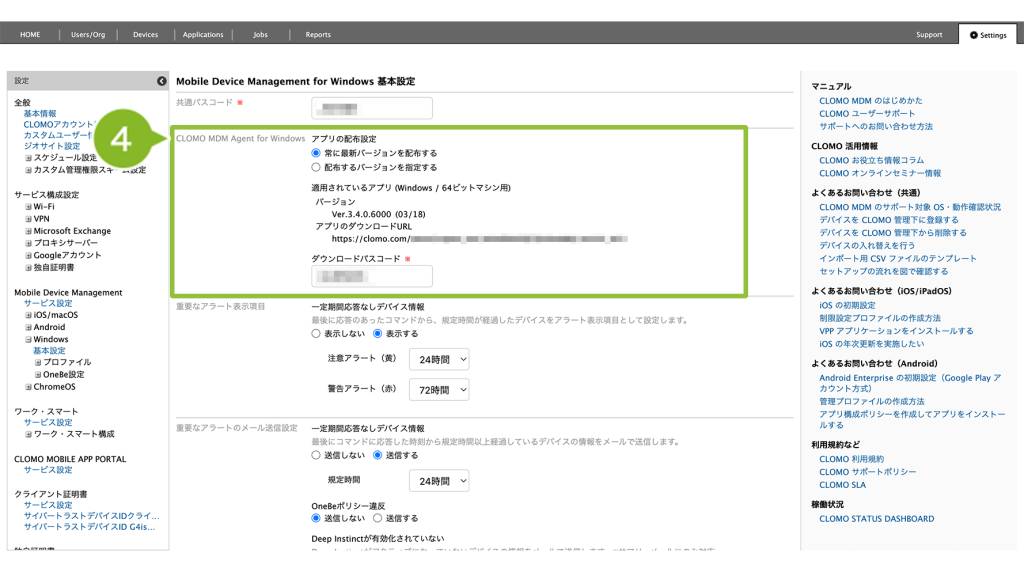Open the Jobs menu

tap(261, 35)
